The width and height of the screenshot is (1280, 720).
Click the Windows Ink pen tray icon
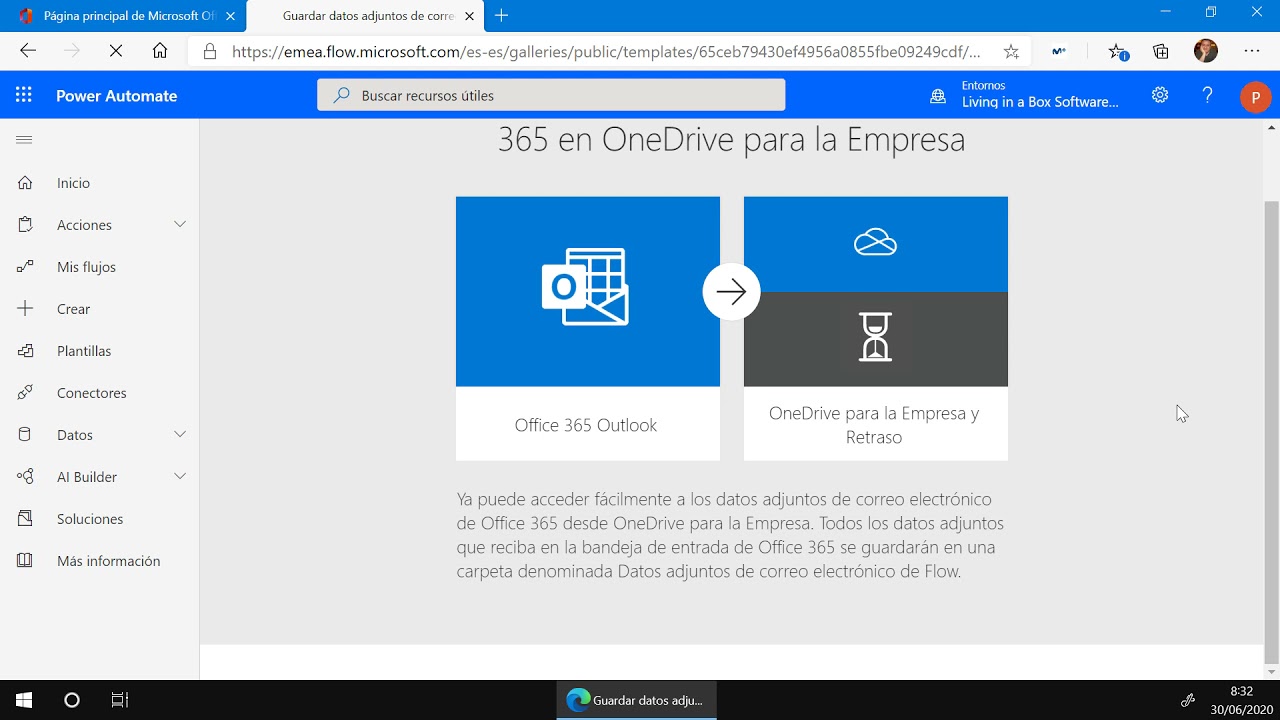1188,700
